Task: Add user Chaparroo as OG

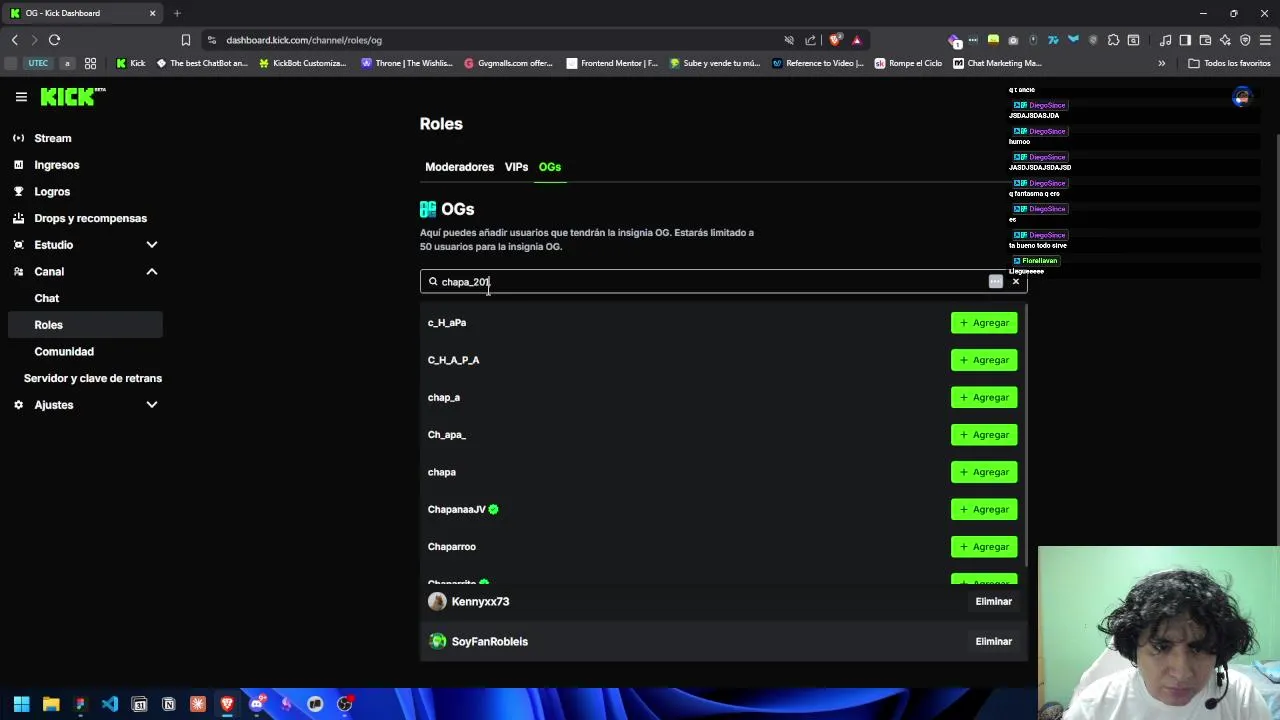Action: 984,547
